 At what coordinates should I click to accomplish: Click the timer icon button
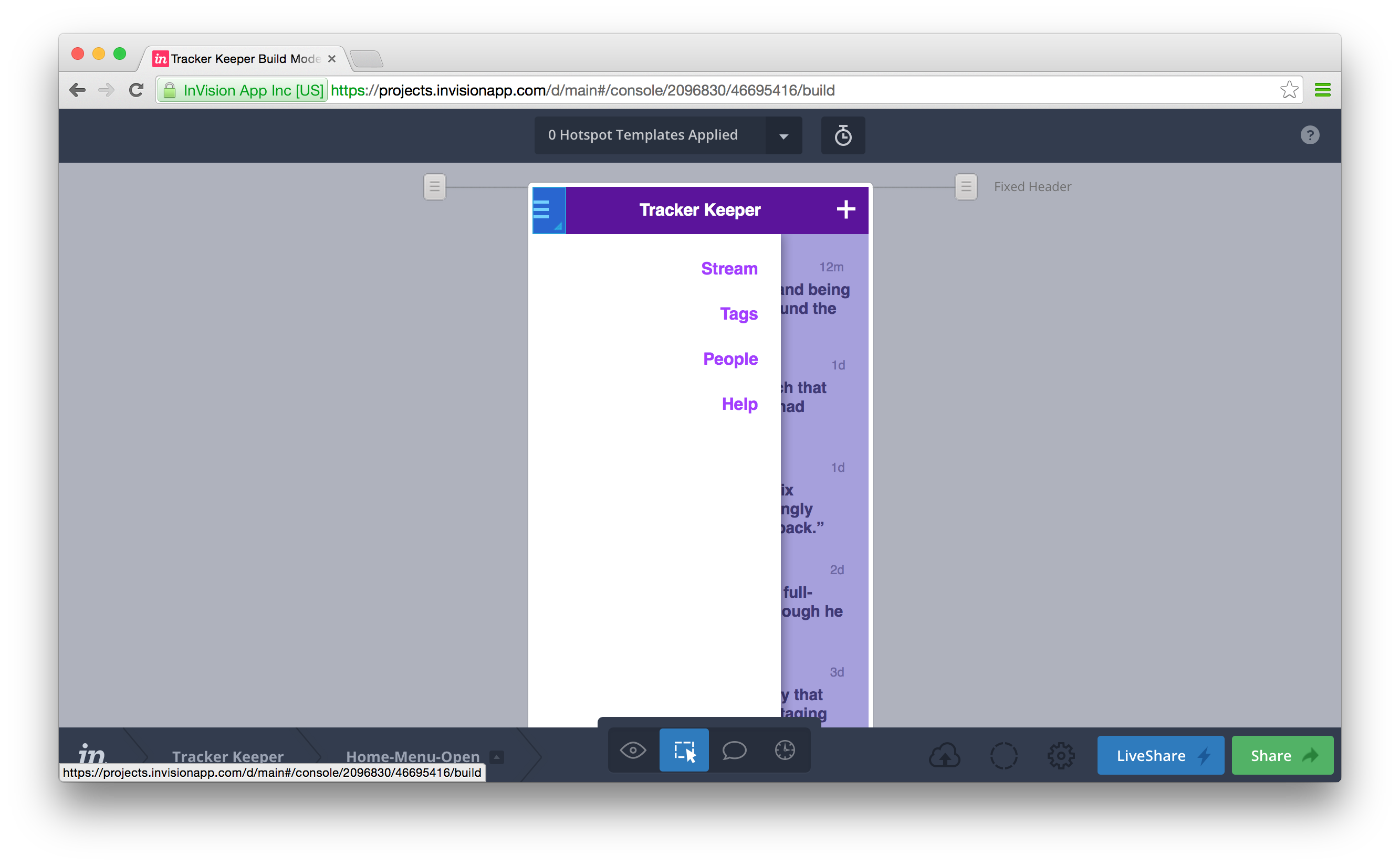(x=842, y=136)
